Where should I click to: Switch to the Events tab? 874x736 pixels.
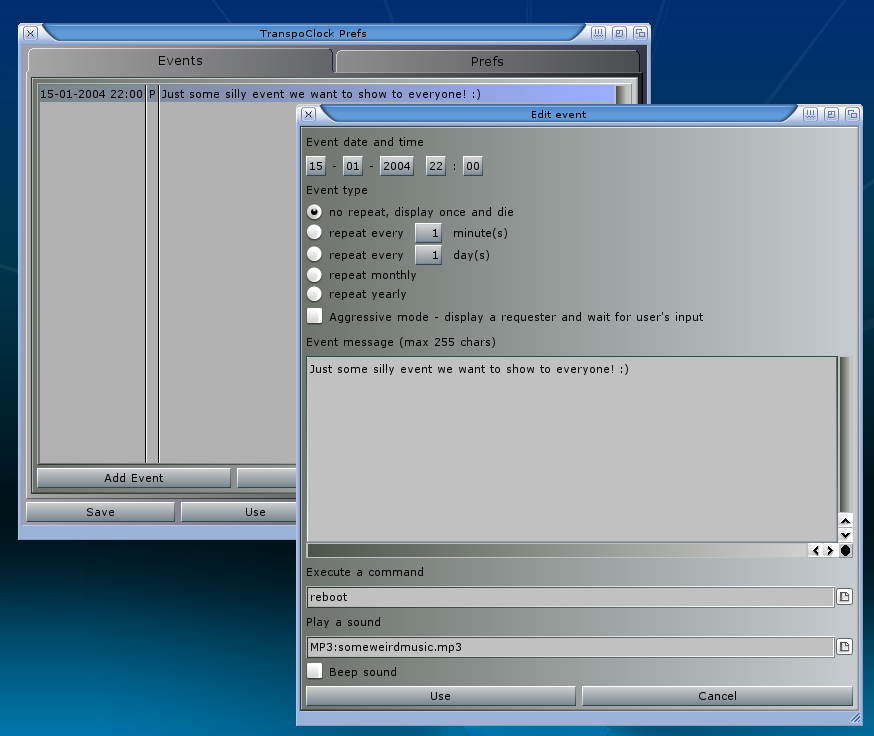(180, 61)
